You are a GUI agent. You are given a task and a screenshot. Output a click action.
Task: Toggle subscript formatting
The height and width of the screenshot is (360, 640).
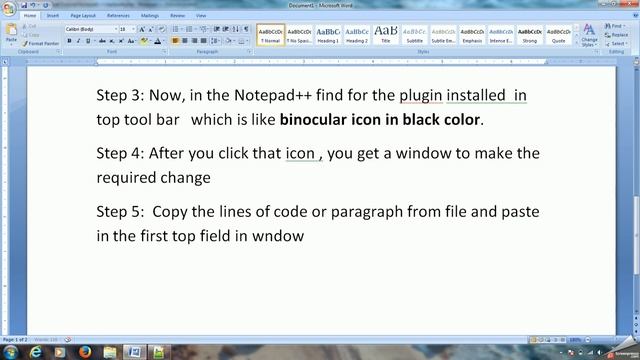click(x=111, y=41)
